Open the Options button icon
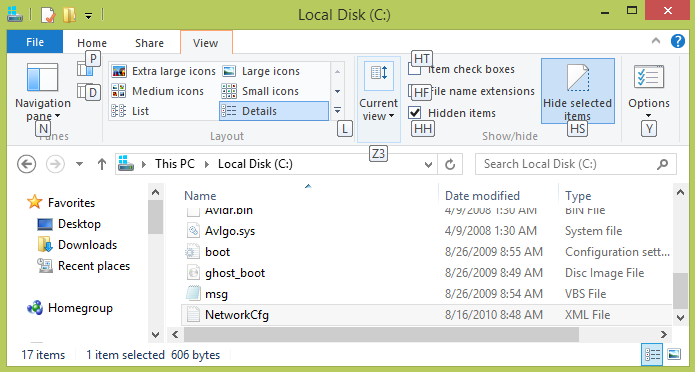Viewport: 695px width, 372px height. click(648, 78)
